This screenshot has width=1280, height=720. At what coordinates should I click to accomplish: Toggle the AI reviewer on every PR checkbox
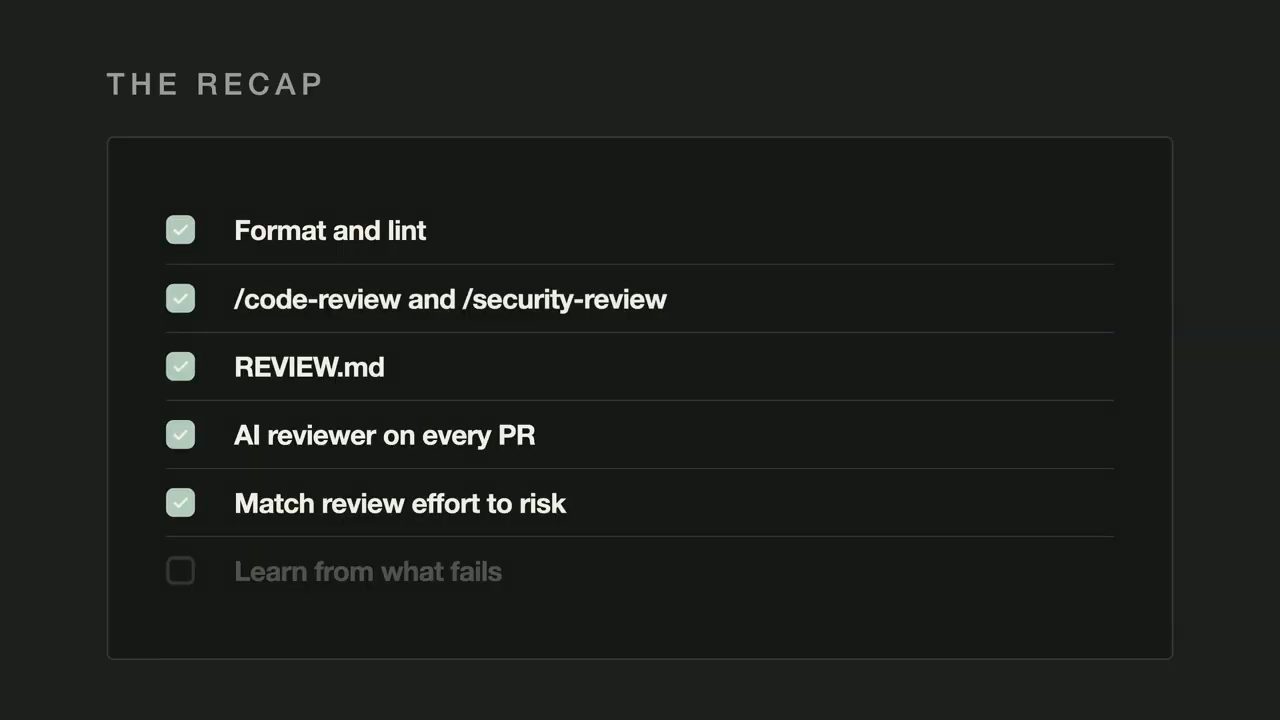coord(180,434)
